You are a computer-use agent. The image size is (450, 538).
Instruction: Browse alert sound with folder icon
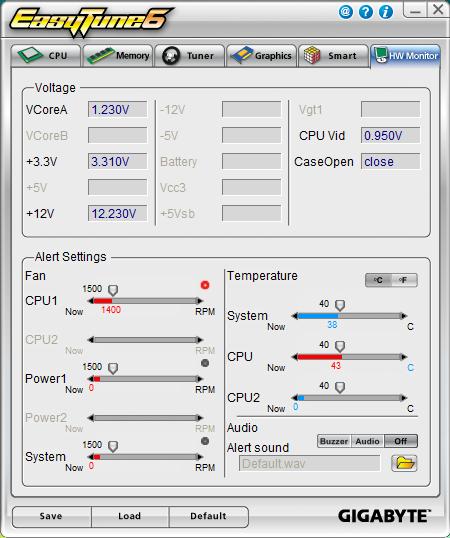coord(404,463)
